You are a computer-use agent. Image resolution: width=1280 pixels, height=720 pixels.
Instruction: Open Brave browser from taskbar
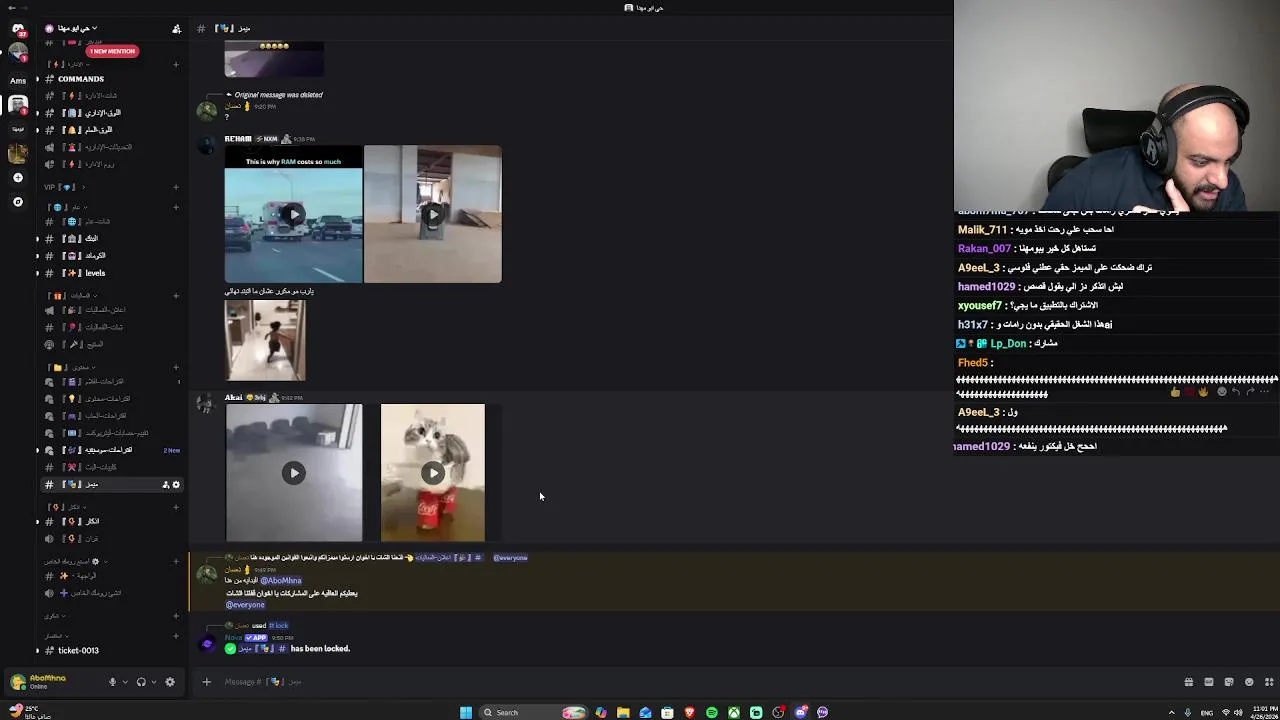tap(689, 712)
